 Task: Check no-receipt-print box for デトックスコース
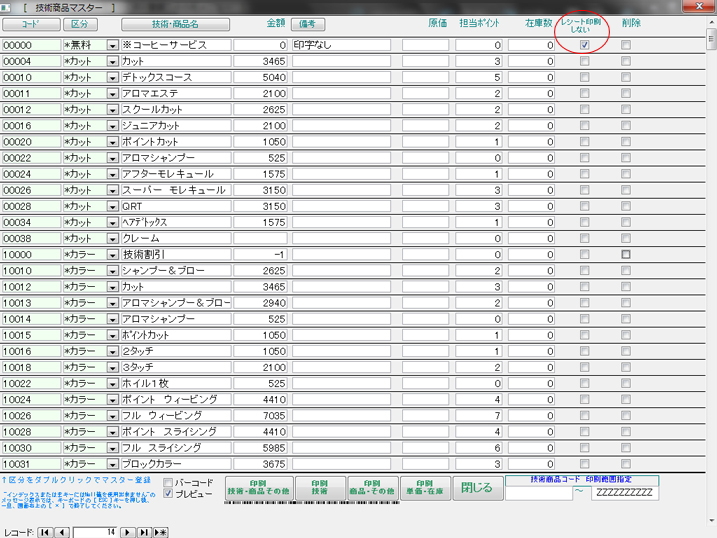click(x=584, y=77)
